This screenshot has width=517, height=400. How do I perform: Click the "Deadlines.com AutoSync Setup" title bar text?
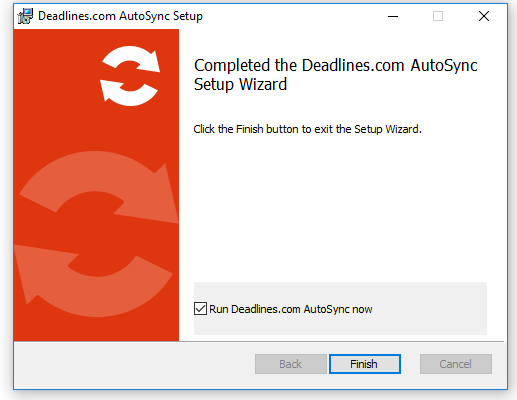click(x=120, y=16)
